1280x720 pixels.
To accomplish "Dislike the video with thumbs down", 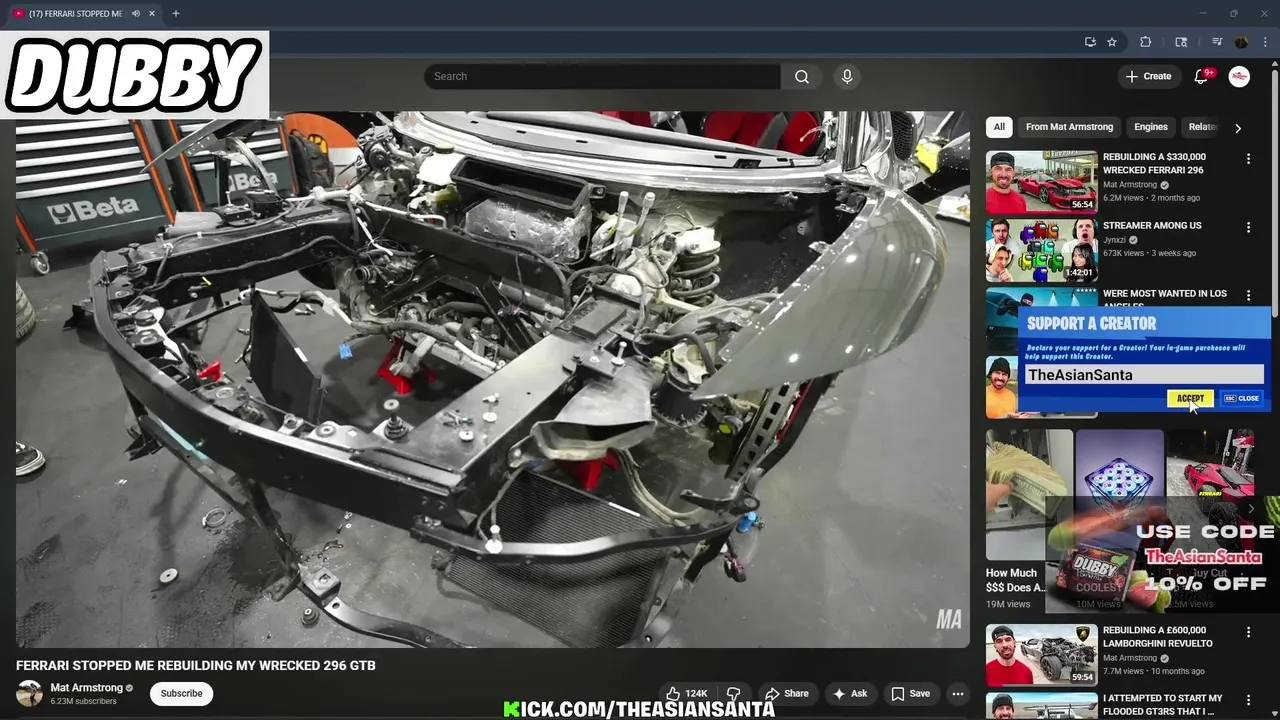I will point(733,694).
